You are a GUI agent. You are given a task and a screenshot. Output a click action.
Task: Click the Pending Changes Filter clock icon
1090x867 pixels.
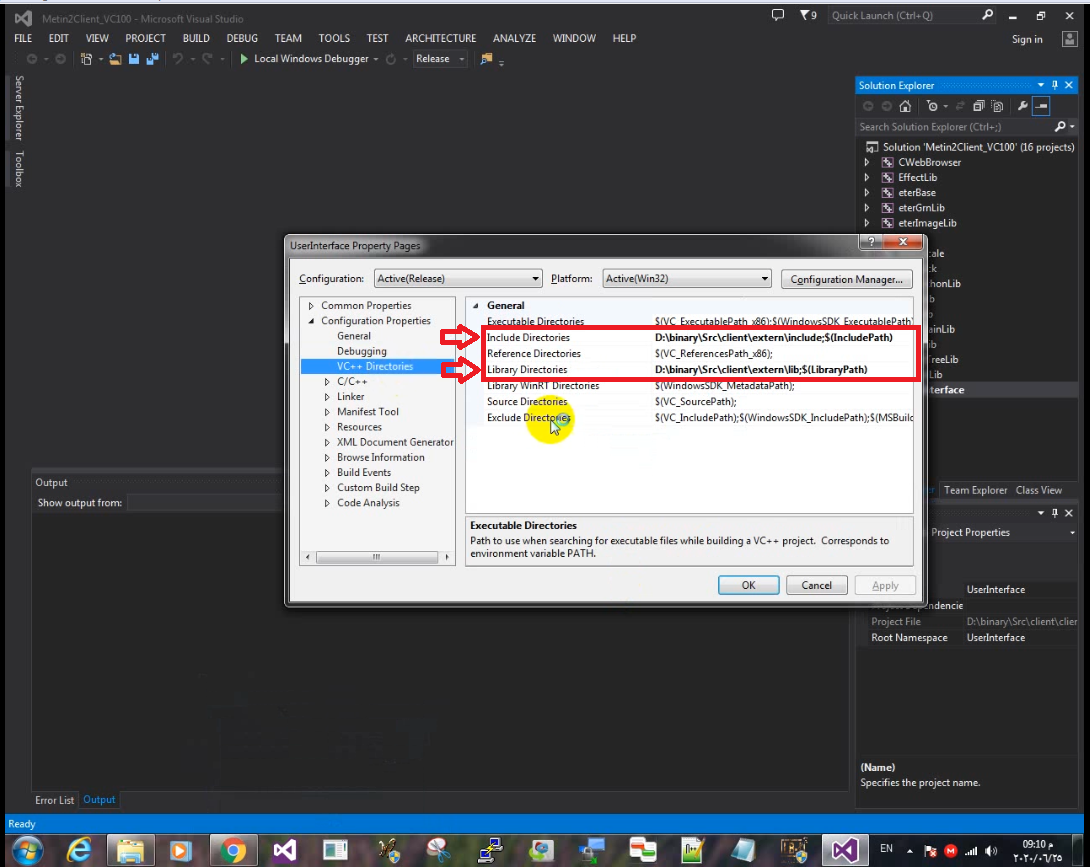[932, 106]
